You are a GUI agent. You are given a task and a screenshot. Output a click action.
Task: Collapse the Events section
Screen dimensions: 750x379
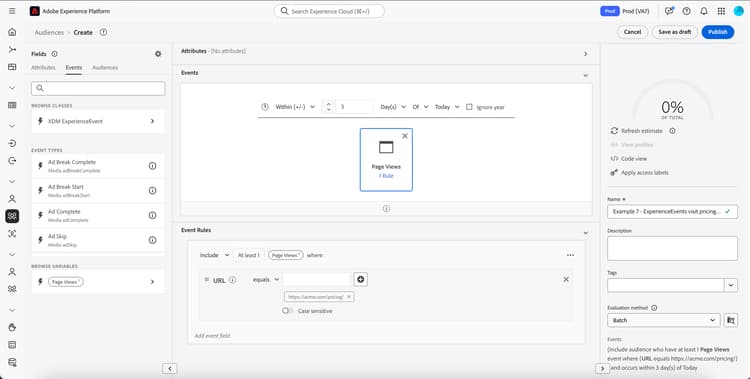tap(585, 76)
